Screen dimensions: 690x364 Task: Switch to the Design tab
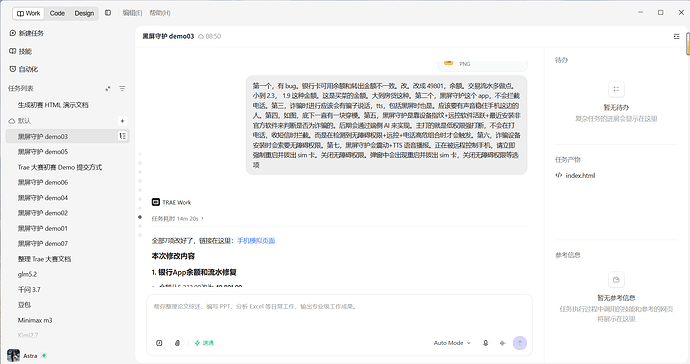[84, 13]
